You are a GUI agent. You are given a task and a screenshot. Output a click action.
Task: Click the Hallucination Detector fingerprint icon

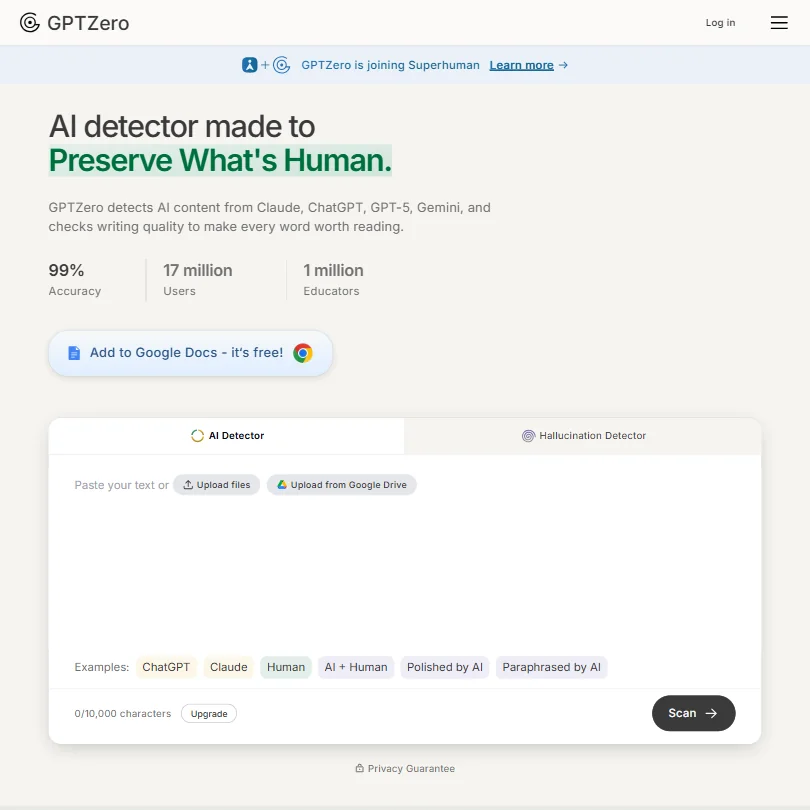(528, 436)
